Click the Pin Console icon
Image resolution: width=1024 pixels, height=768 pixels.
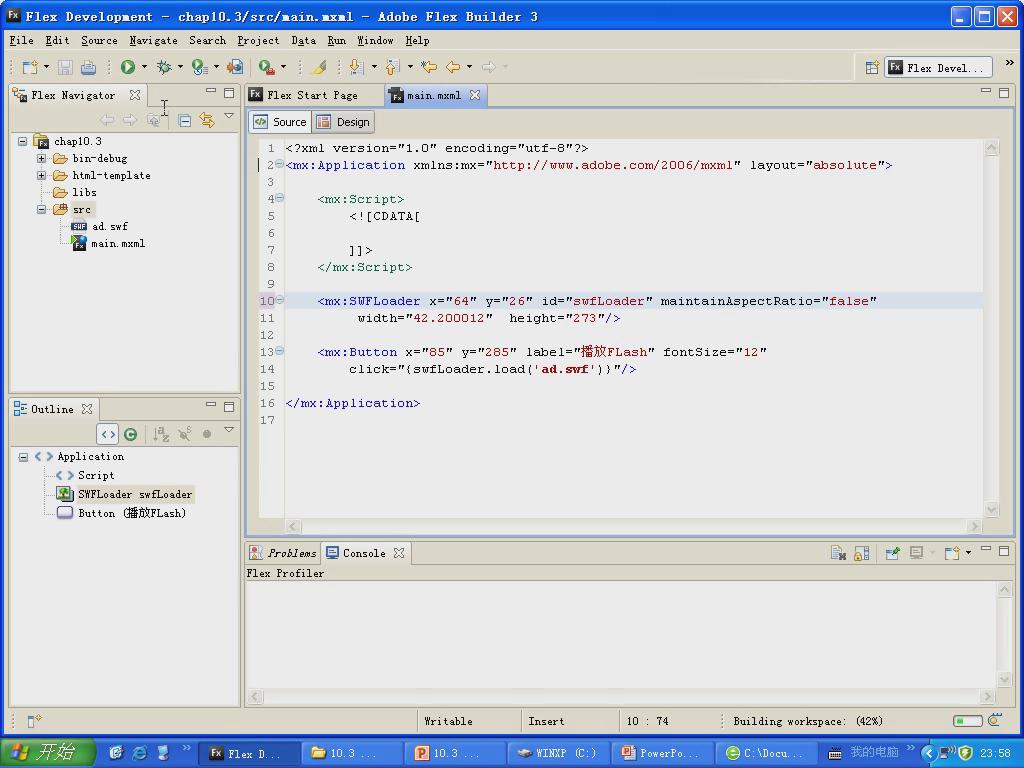click(892, 553)
